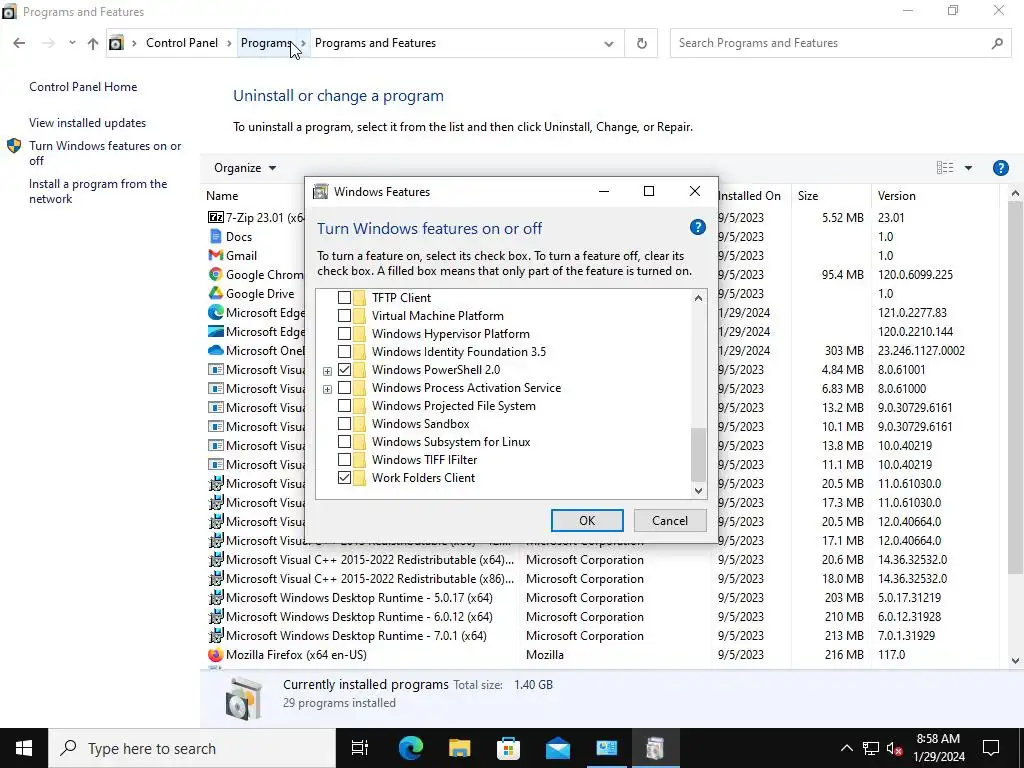This screenshot has width=1024, height=768.
Task: Click the taskbar search box
Action: (192, 748)
